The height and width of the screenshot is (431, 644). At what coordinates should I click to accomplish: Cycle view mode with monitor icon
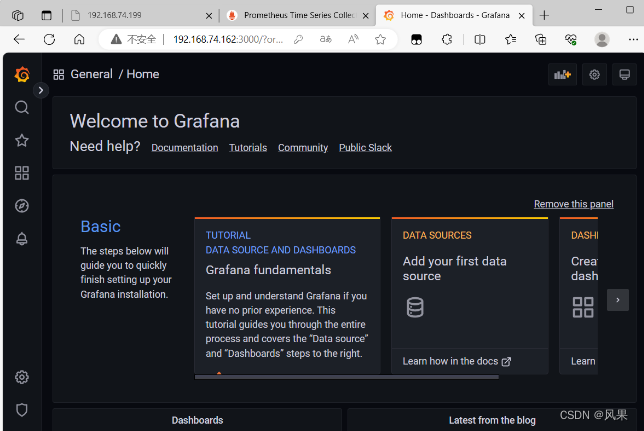click(624, 74)
